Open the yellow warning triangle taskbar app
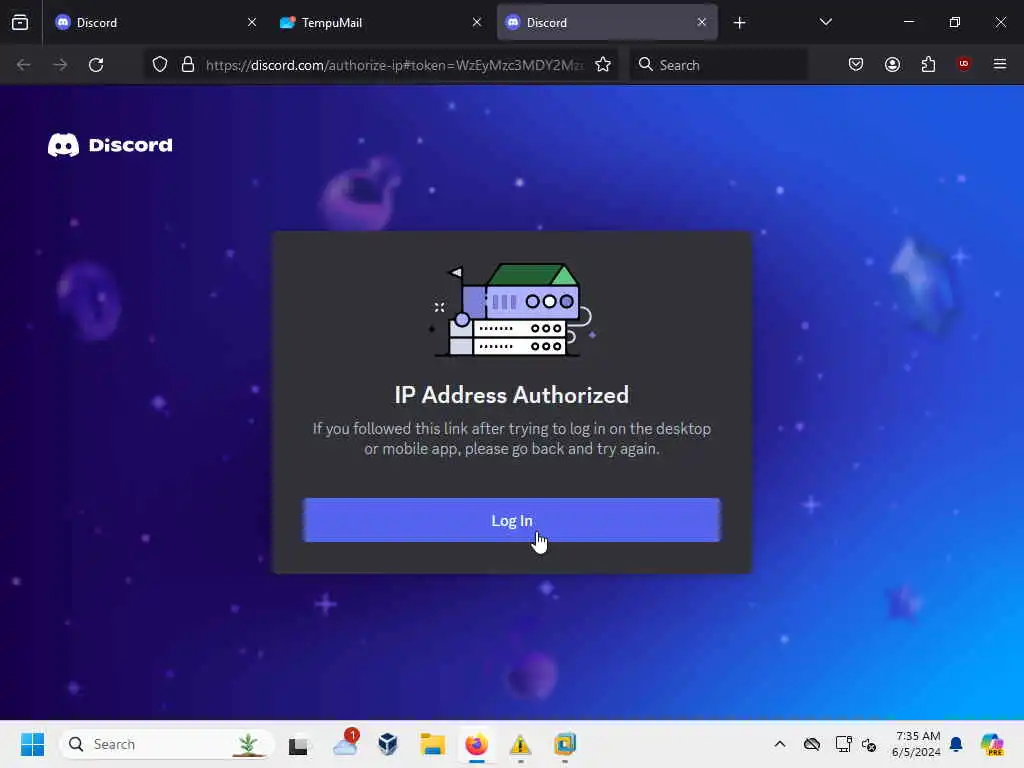The image size is (1024, 768). 520,744
